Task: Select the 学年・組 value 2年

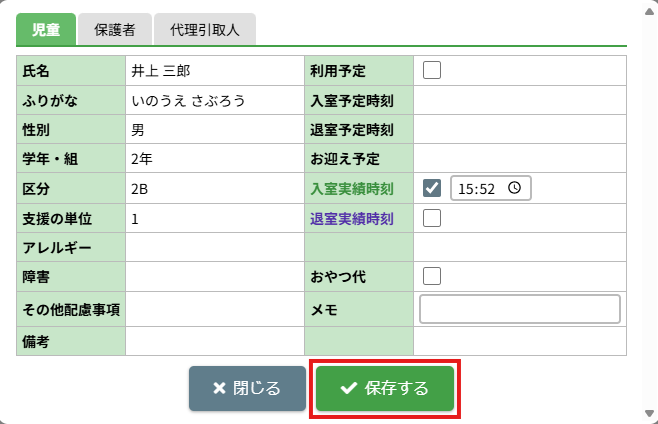Action: tap(141, 159)
